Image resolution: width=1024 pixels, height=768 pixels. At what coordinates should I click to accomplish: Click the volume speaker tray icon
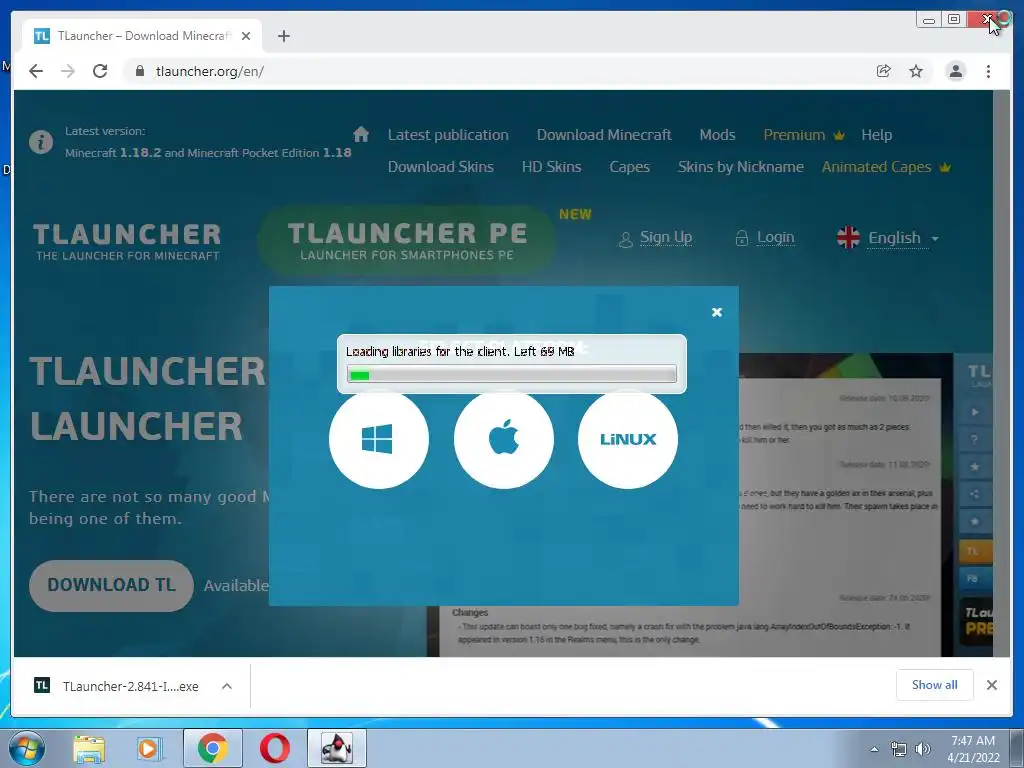tap(922, 749)
